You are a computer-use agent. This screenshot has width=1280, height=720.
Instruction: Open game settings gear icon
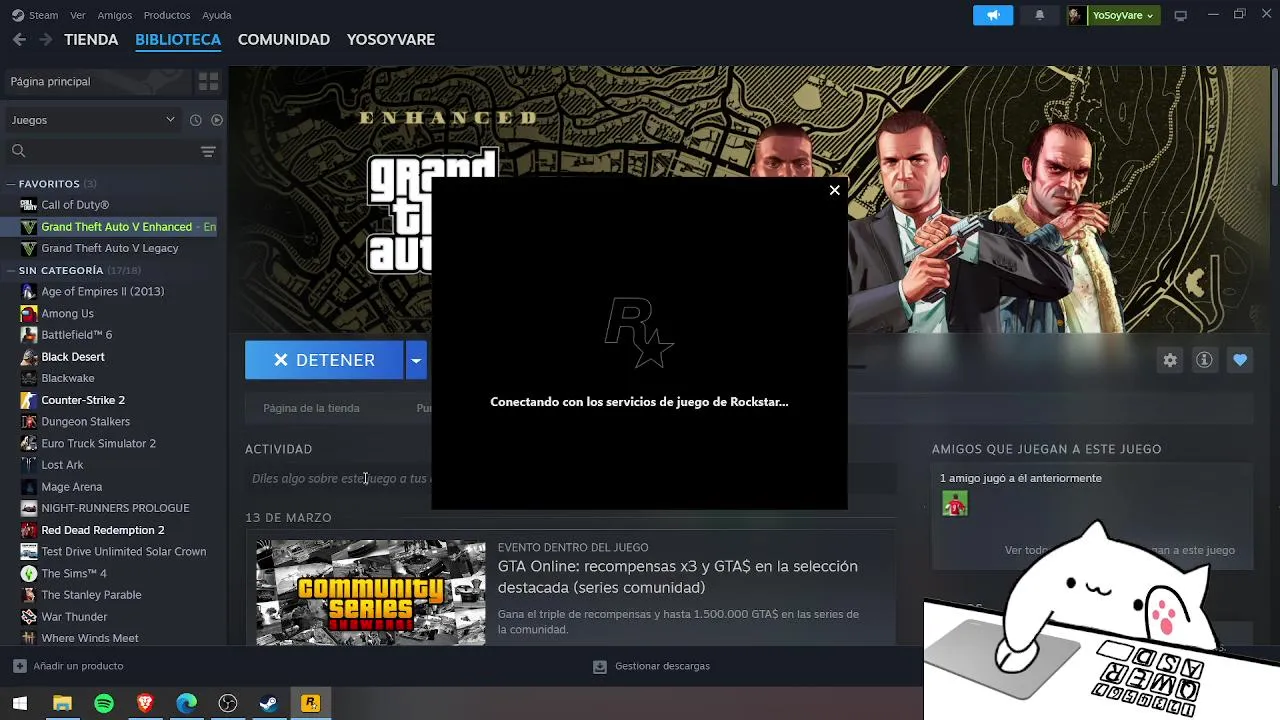click(1170, 360)
